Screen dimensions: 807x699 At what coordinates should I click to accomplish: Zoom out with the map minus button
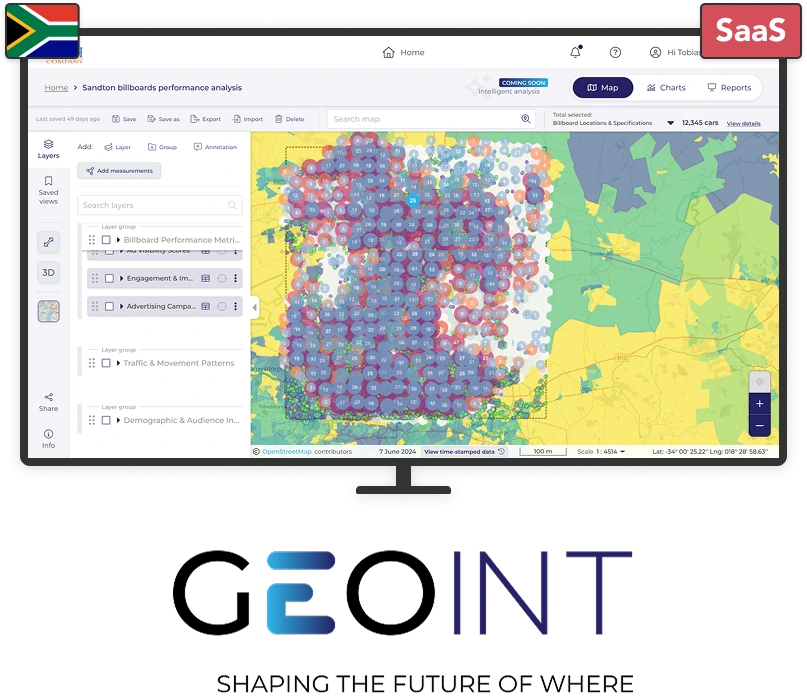[x=760, y=426]
